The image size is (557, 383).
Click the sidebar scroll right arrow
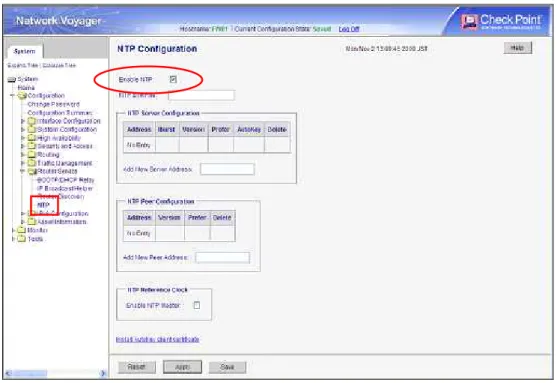coord(103,373)
